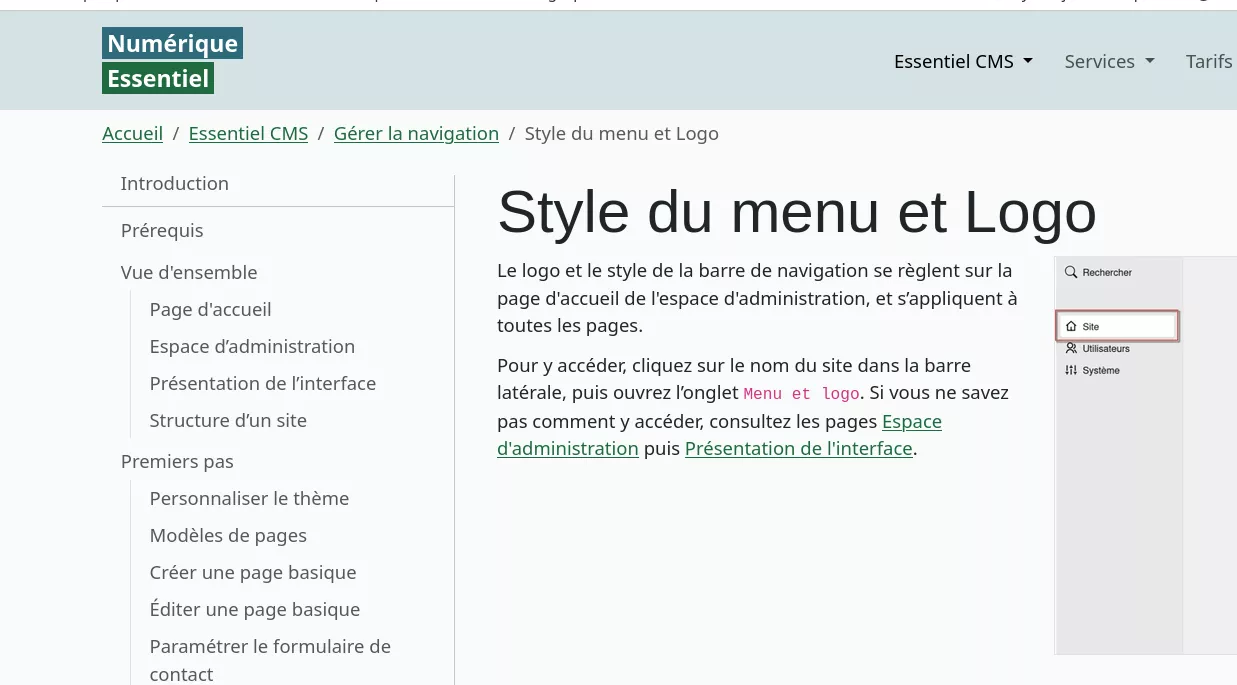Open the Services dropdown menu

pyautogui.click(x=1109, y=61)
